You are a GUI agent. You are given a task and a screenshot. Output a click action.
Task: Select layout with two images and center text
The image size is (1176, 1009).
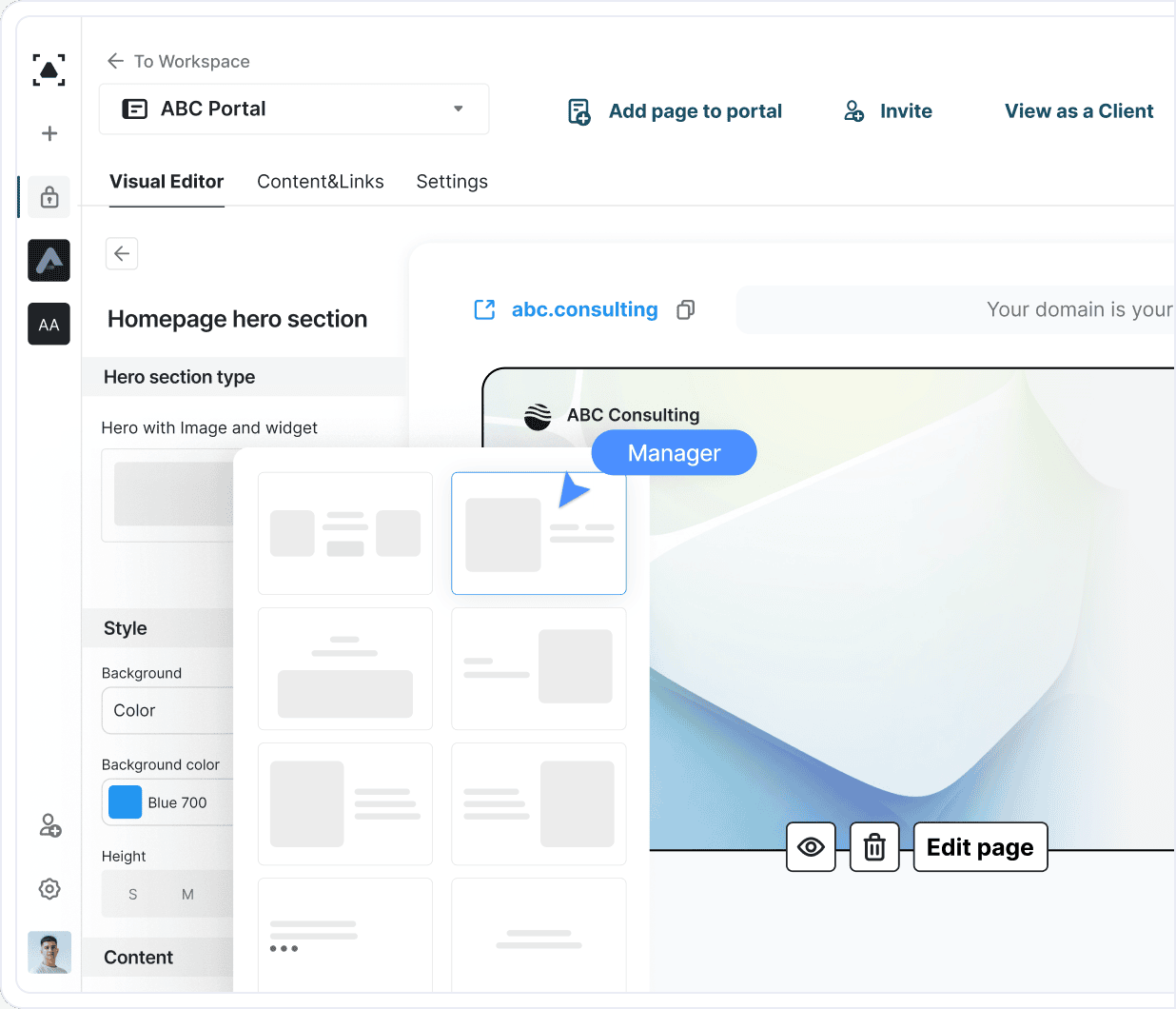[x=345, y=533]
